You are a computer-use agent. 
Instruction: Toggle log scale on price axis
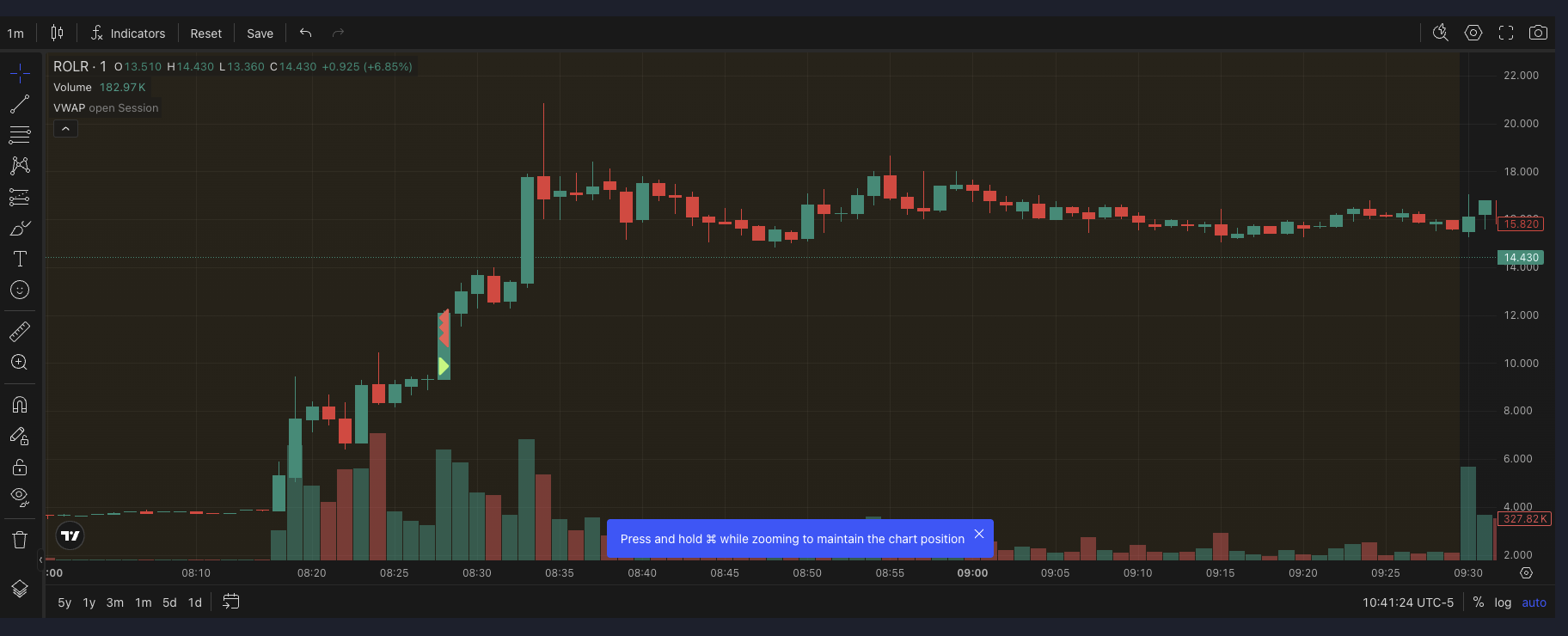[x=1503, y=602]
